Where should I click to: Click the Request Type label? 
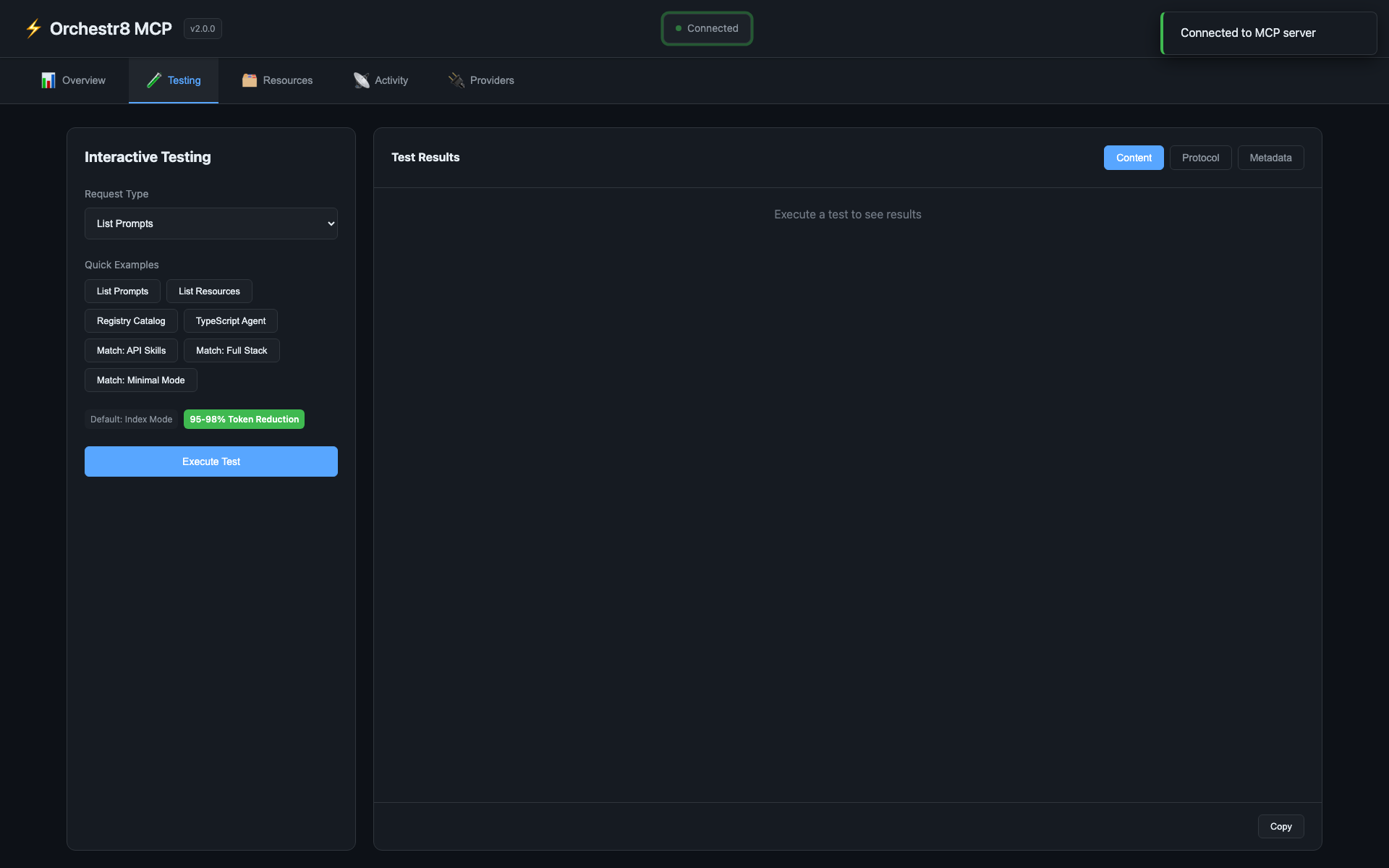click(116, 194)
